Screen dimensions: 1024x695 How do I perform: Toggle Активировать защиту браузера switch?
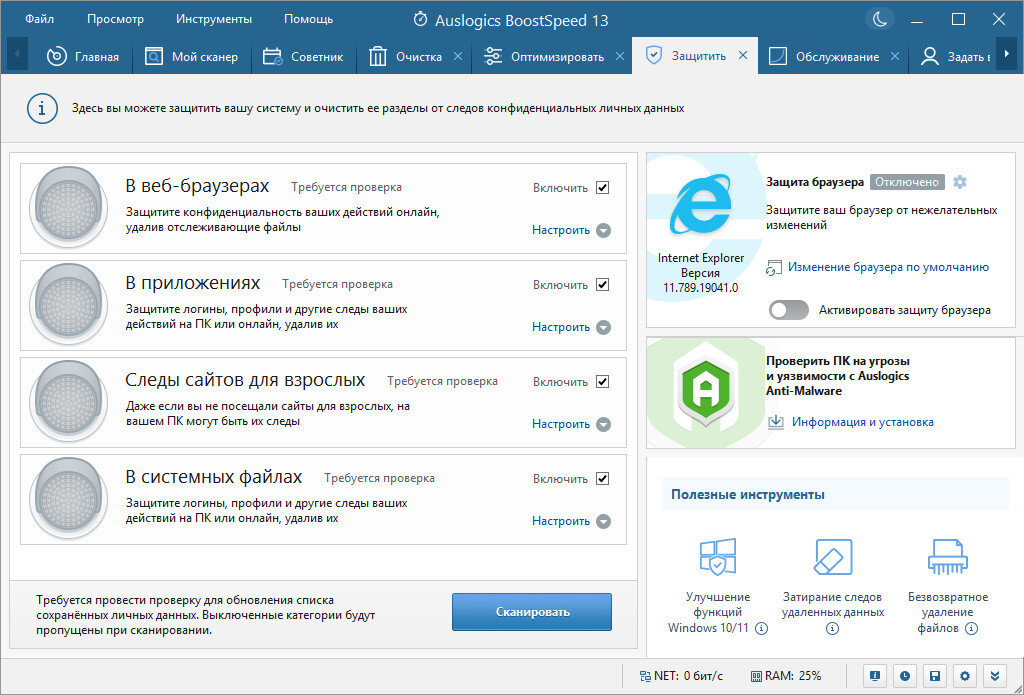[x=789, y=310]
